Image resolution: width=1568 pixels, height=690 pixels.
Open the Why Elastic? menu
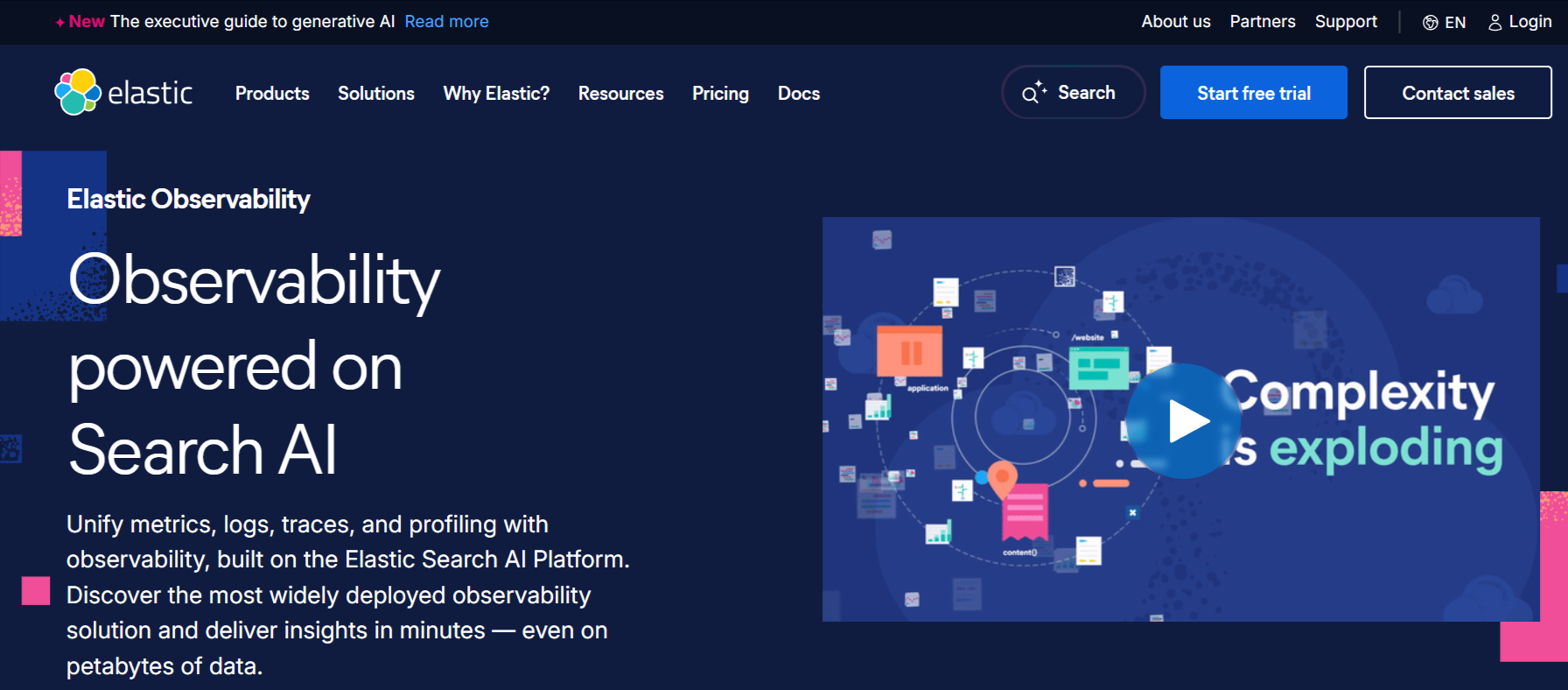click(496, 94)
